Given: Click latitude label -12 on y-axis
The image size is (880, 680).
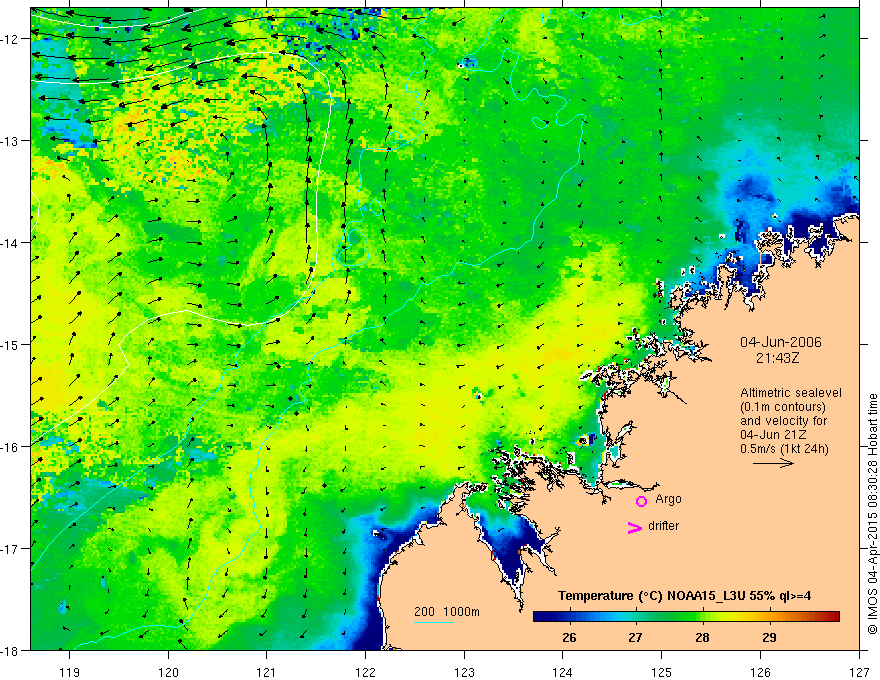Looking at the screenshot, I should (10, 39).
